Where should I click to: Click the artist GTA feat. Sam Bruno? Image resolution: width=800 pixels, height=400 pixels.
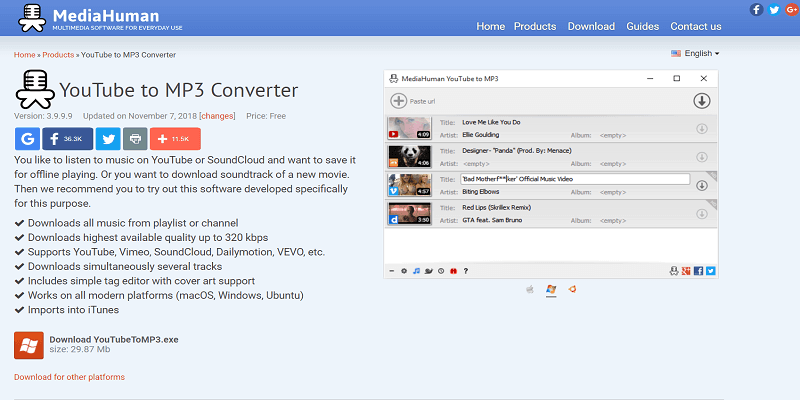tap(492, 220)
